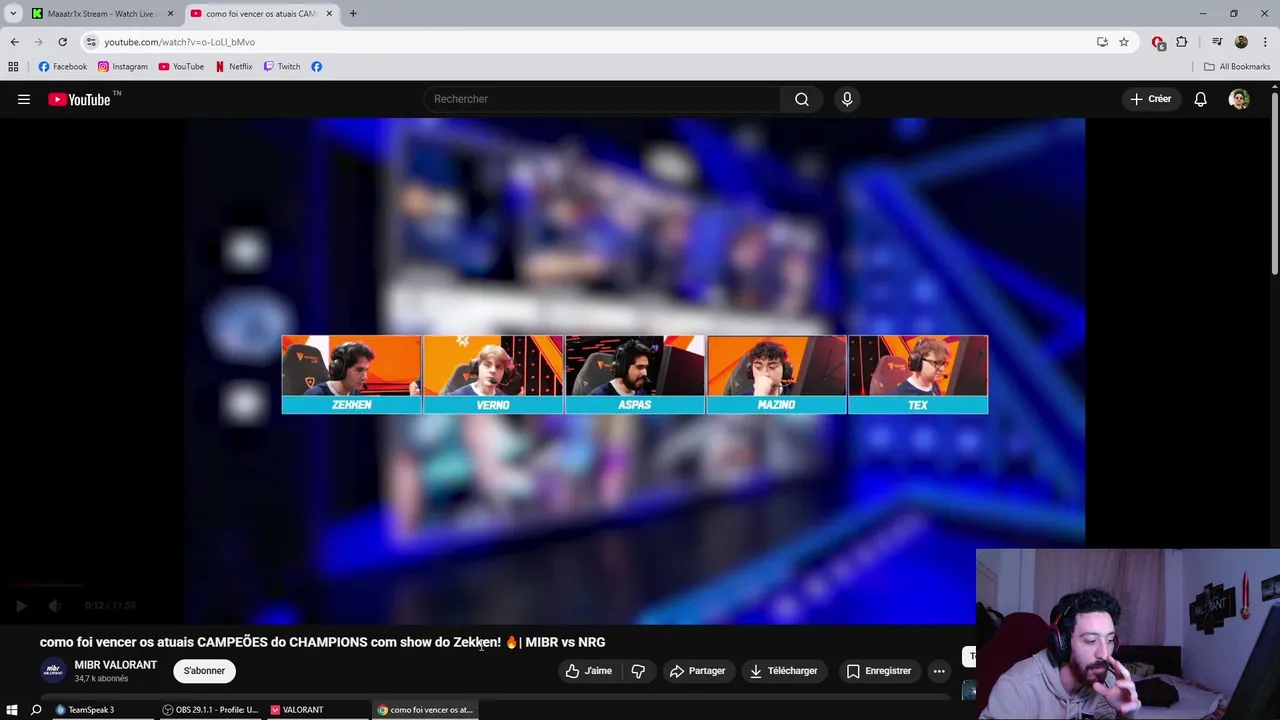1280x720 pixels.
Task: Click the 34,7 k abonnés text
Action: click(101, 679)
